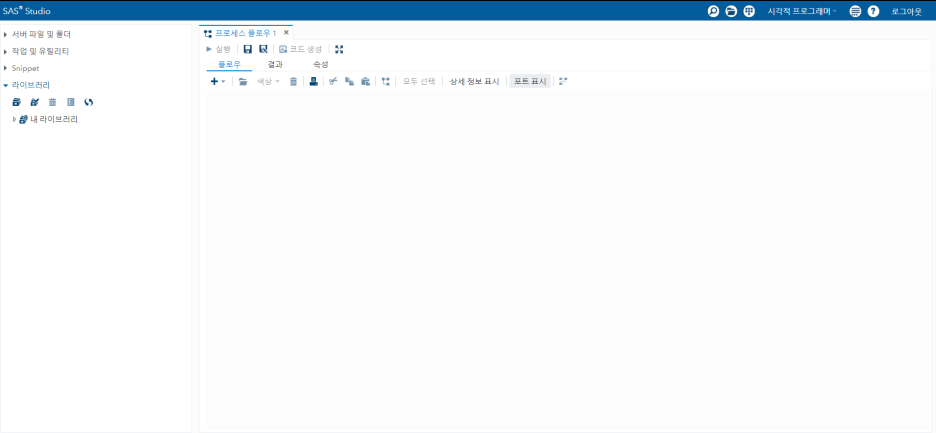The width and height of the screenshot is (936, 433).
Task: Switch to the 속성 tab
Action: tap(320, 64)
